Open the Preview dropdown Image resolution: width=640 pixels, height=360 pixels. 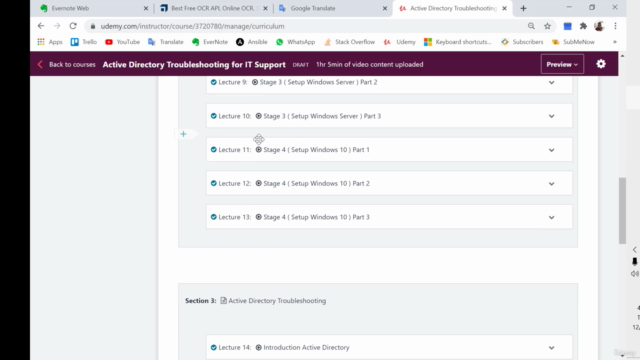point(562,64)
